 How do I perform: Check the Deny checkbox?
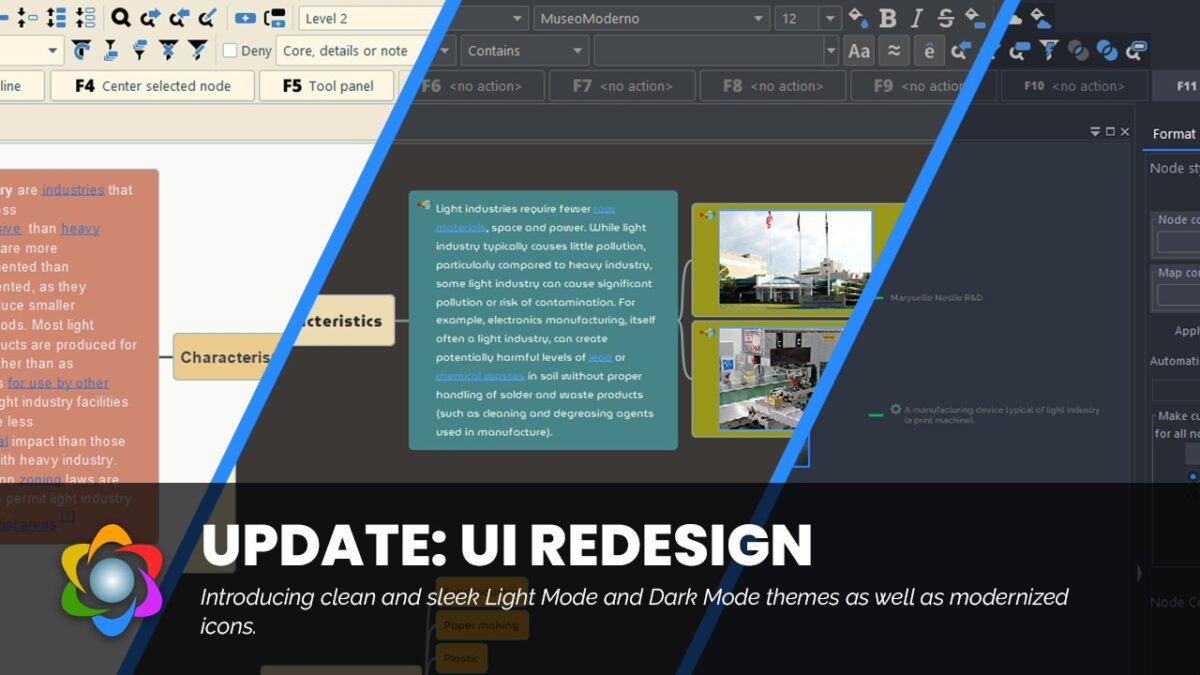(x=230, y=50)
